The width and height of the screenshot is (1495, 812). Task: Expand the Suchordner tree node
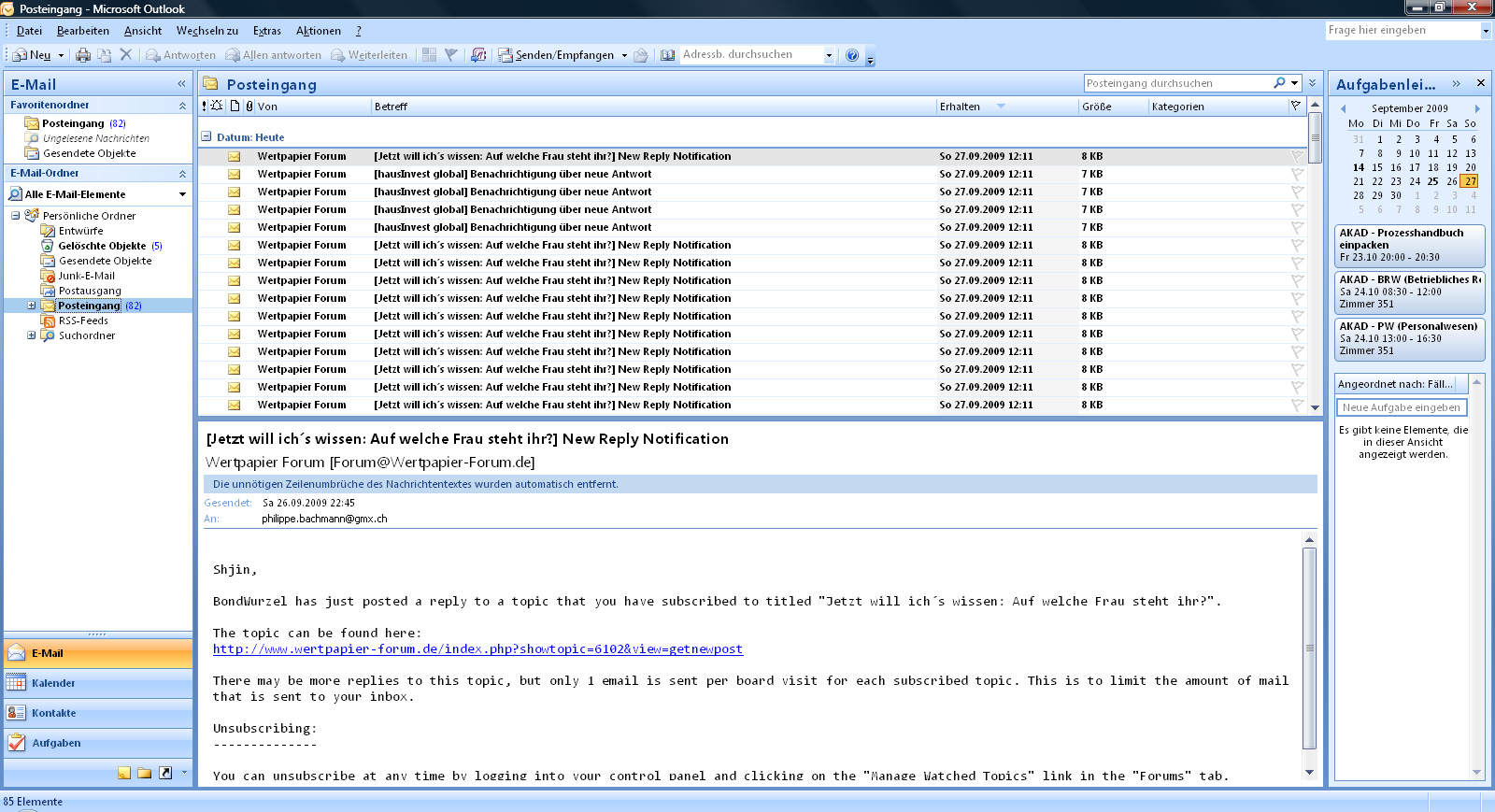(x=31, y=335)
